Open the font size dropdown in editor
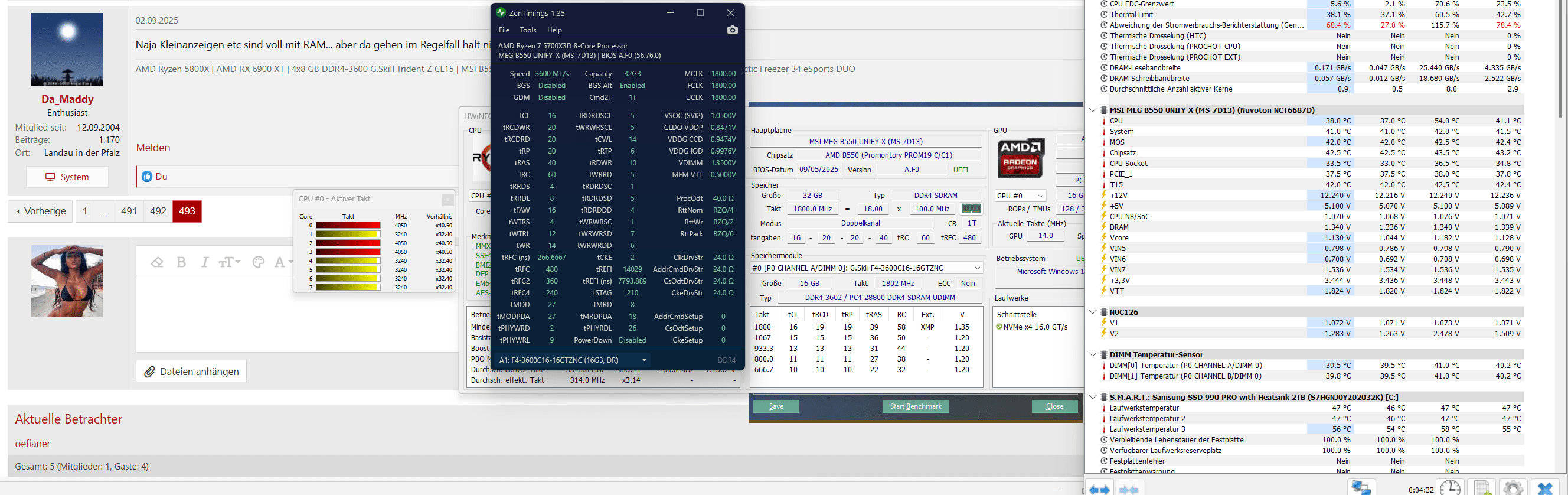 point(230,262)
